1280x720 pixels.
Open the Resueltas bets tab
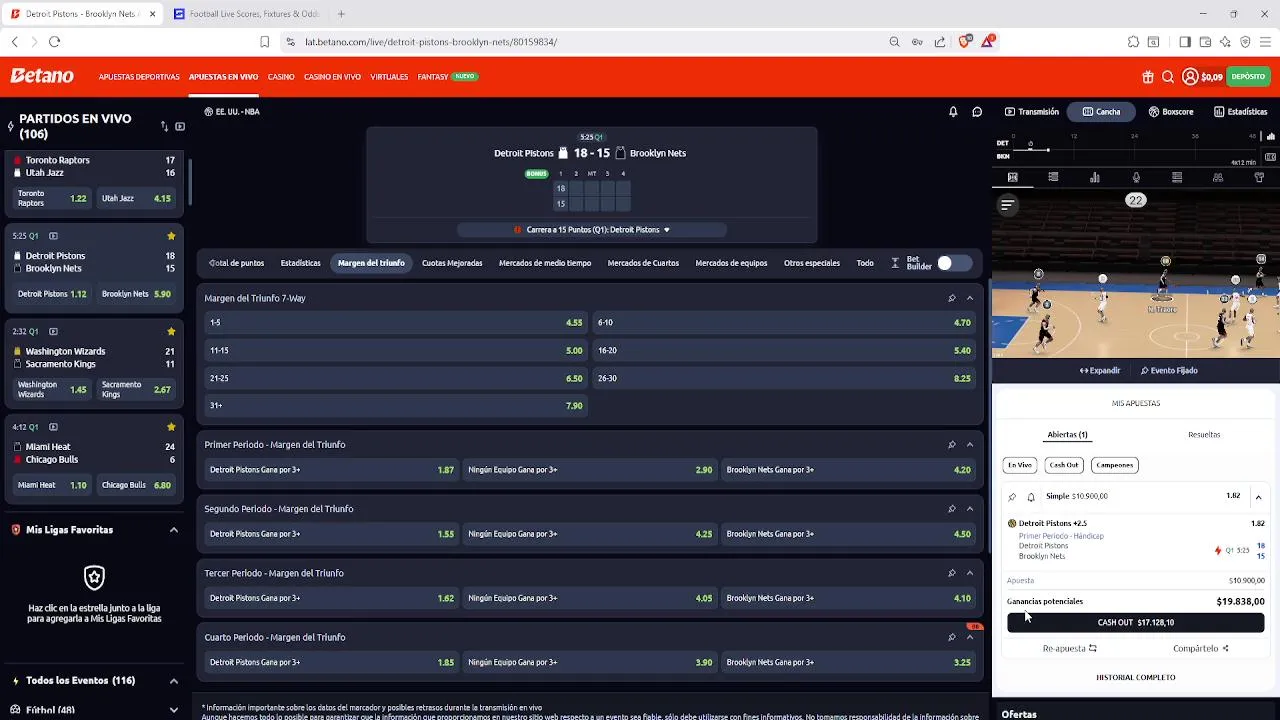coord(1204,435)
